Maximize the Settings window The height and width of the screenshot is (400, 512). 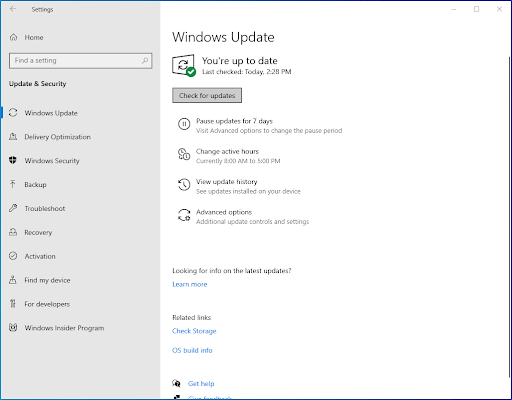point(477,9)
